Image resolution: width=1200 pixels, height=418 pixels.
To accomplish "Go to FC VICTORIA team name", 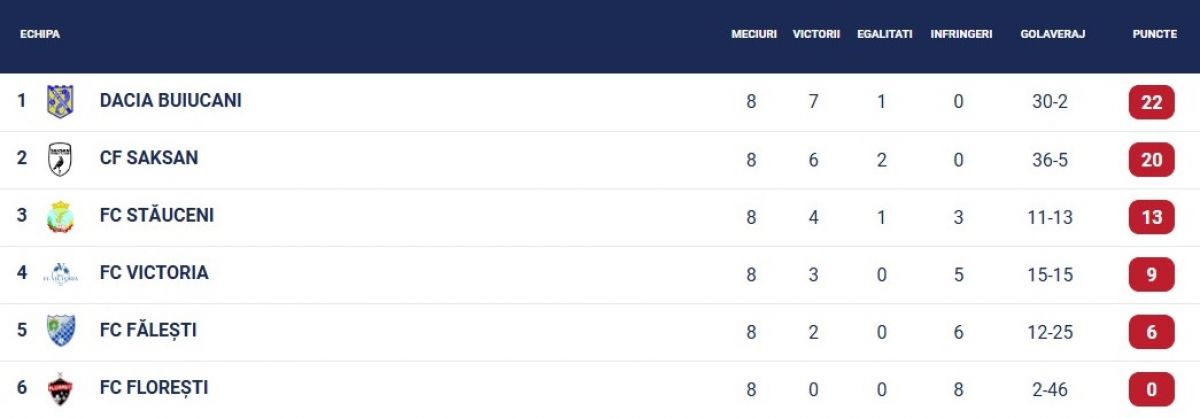I will click(154, 273).
